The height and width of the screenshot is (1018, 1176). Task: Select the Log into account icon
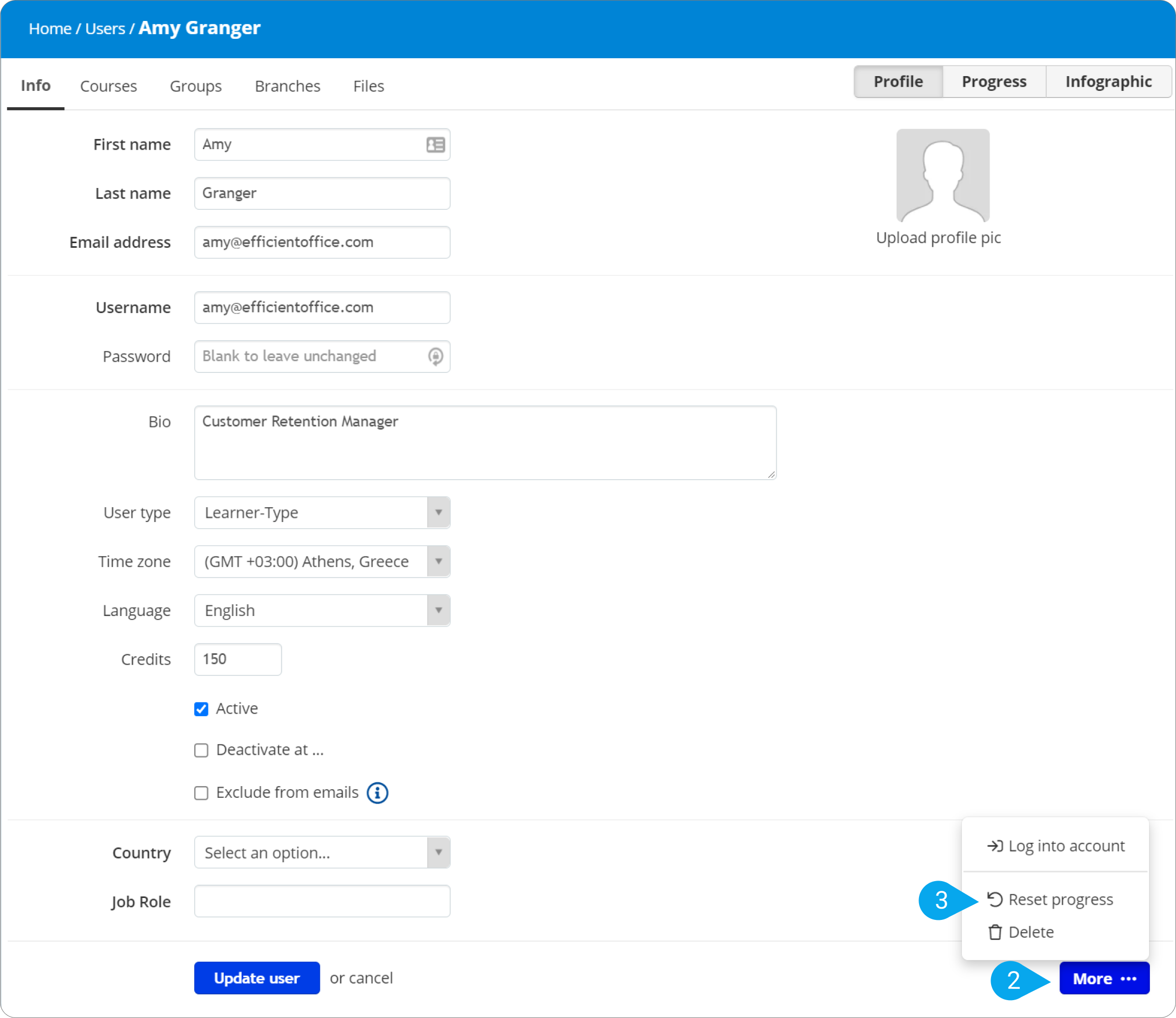click(995, 845)
